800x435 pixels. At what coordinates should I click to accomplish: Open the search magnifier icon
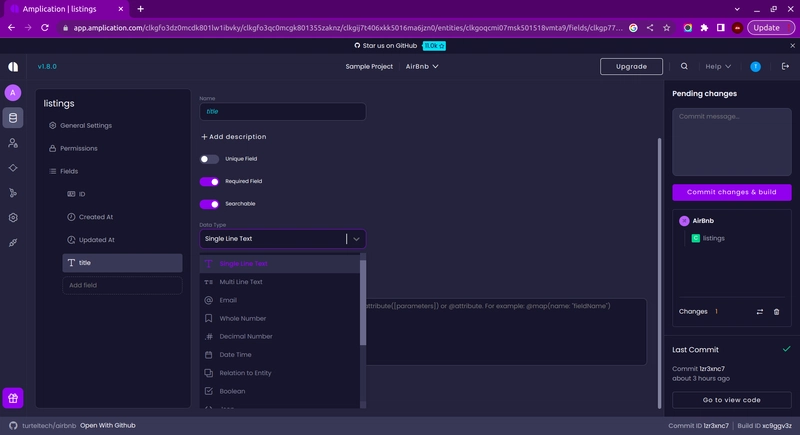click(x=684, y=66)
